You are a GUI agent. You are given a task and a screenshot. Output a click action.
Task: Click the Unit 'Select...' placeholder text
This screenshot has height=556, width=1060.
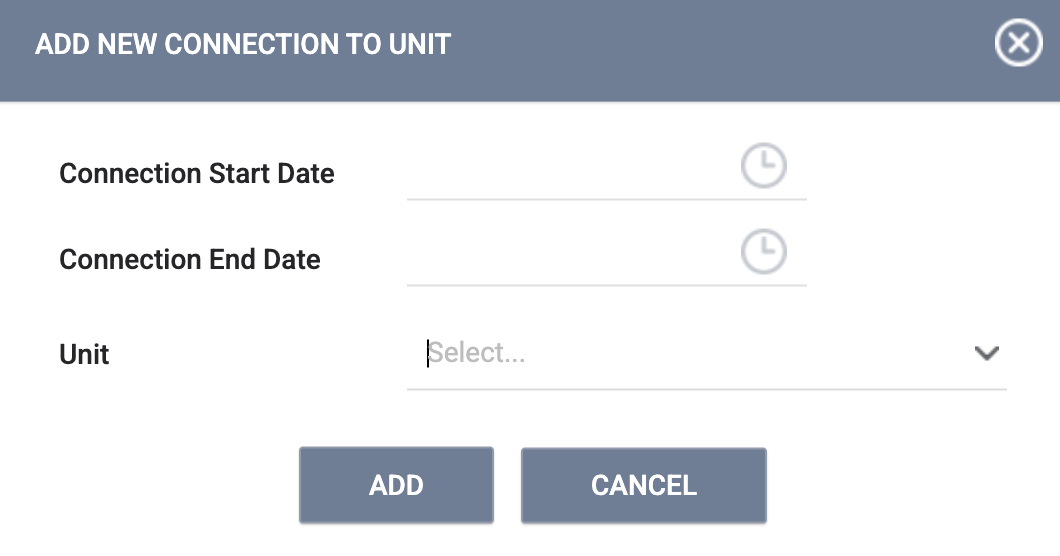(478, 353)
